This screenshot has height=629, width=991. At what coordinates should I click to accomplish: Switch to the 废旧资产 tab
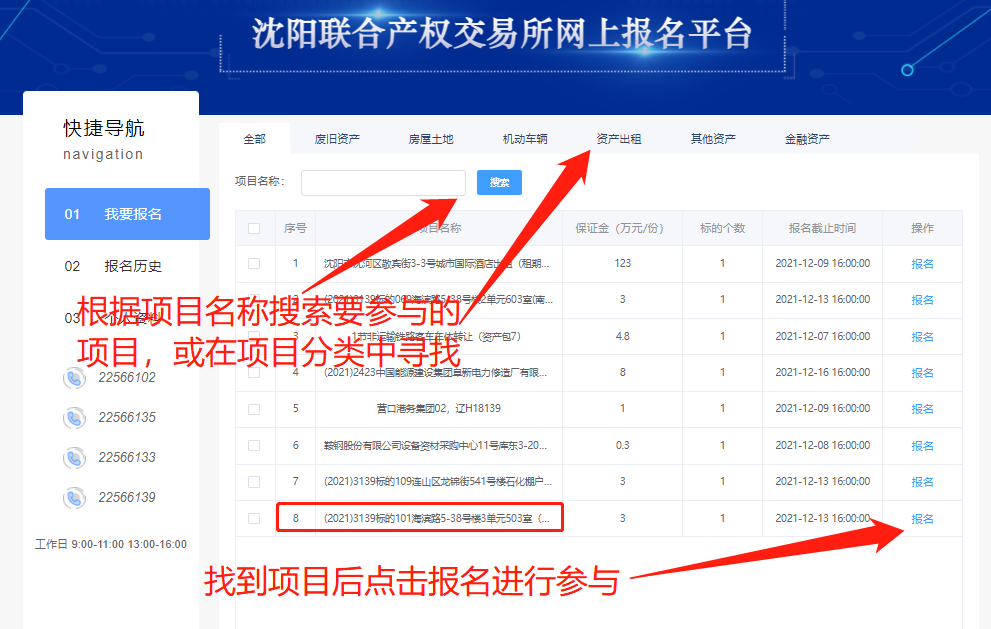(337, 139)
